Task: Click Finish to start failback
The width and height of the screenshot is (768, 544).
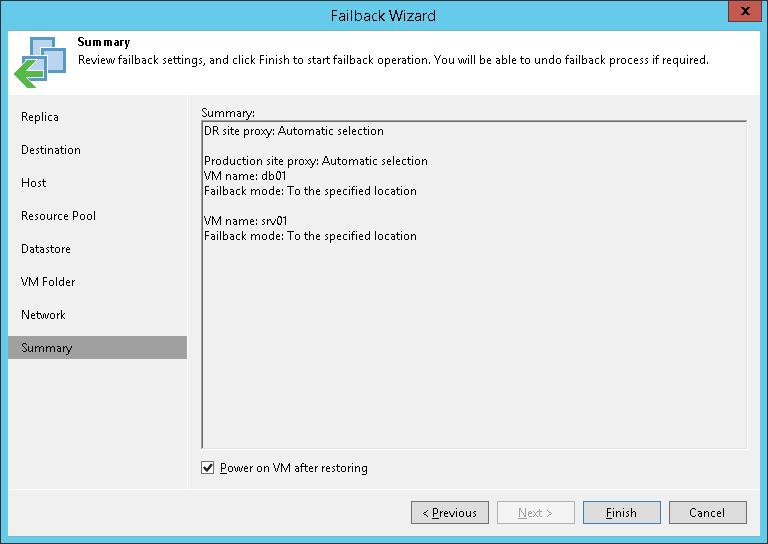Action: [621, 513]
